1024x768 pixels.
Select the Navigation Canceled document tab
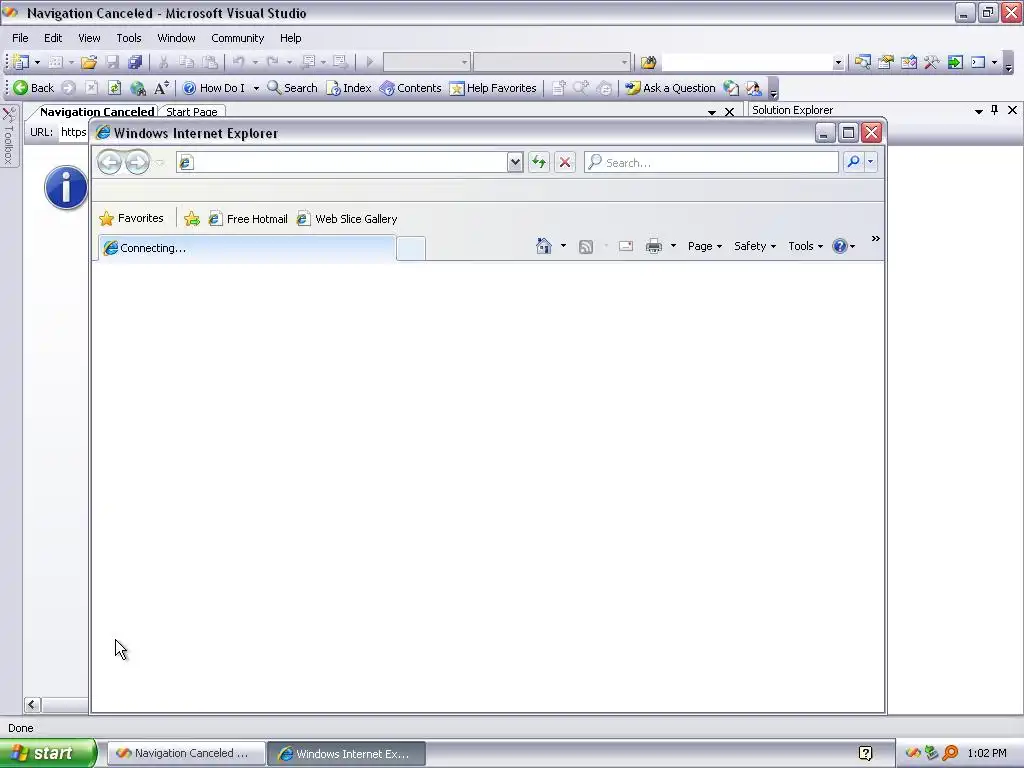[97, 112]
